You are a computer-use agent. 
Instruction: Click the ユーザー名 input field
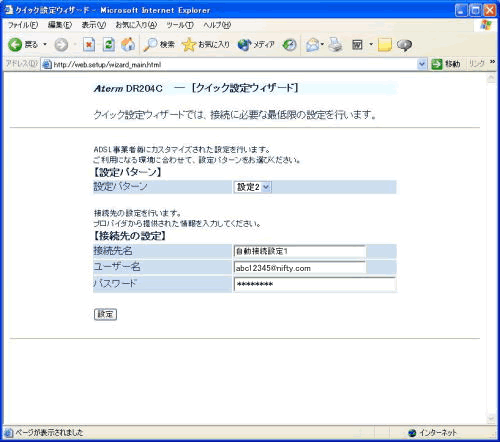pyautogui.click(x=300, y=268)
